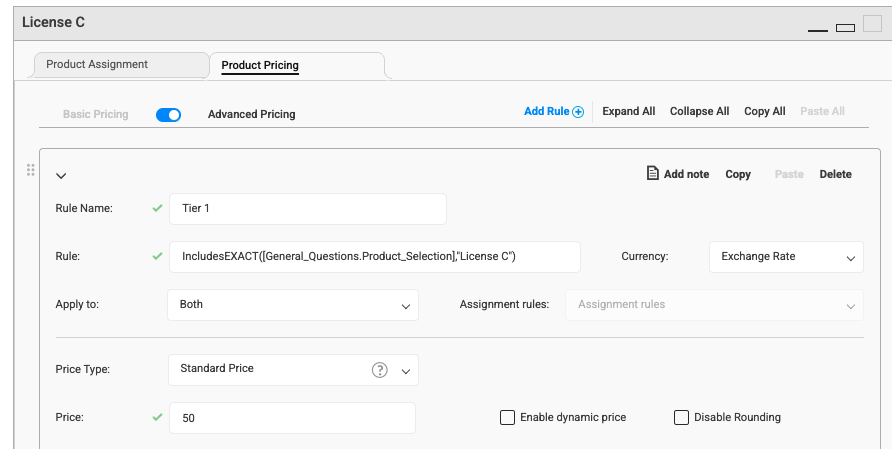Screen dimensions: 892x449
Task: Click the greyed Paste All button
Action: click(x=822, y=112)
